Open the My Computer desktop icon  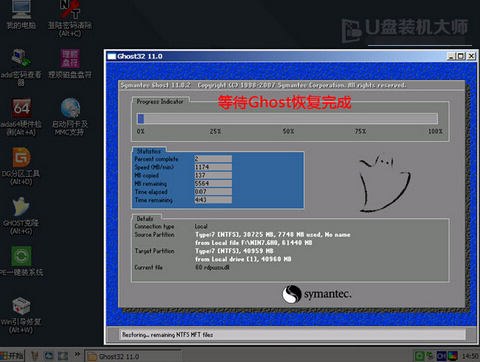21,15
